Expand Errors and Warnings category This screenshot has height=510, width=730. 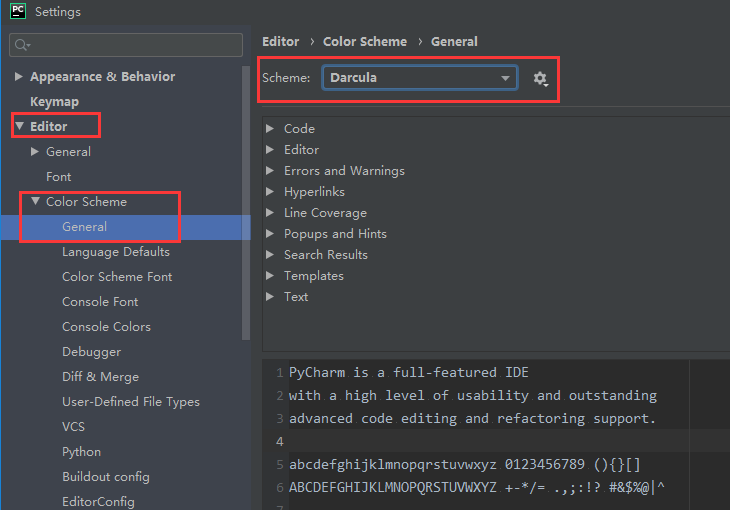point(270,170)
